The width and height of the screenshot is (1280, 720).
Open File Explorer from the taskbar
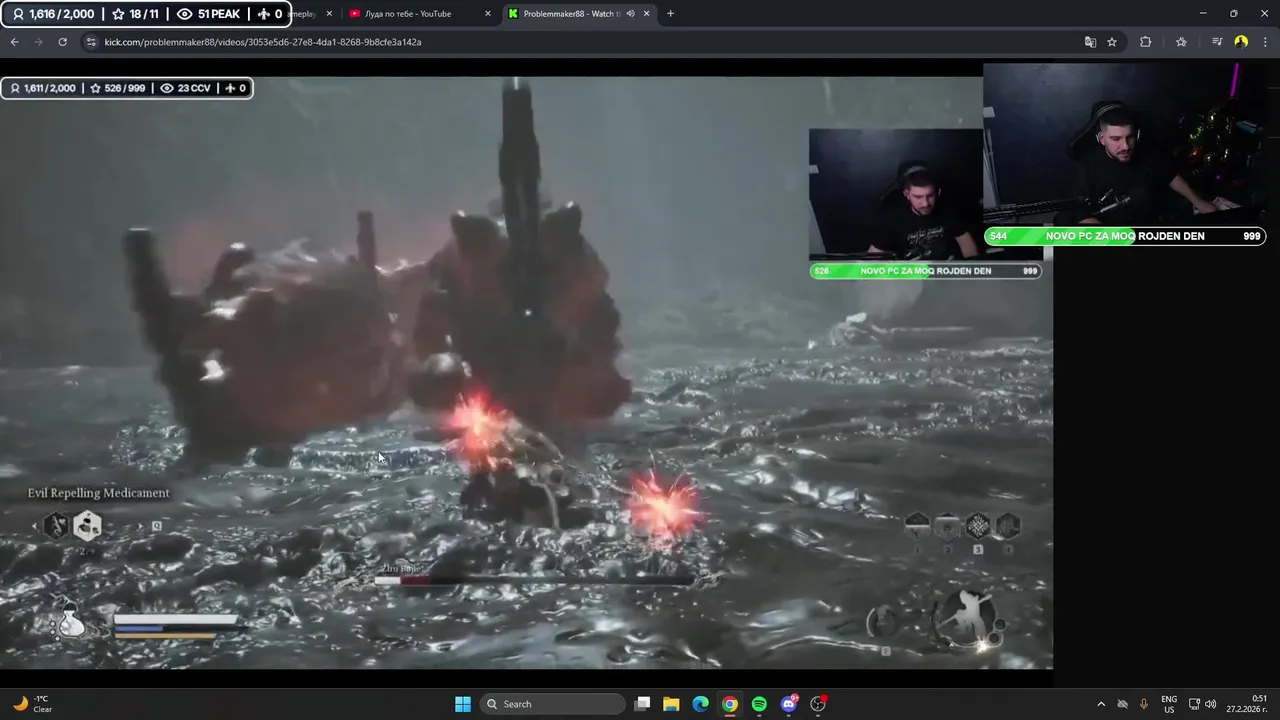pyautogui.click(x=671, y=704)
